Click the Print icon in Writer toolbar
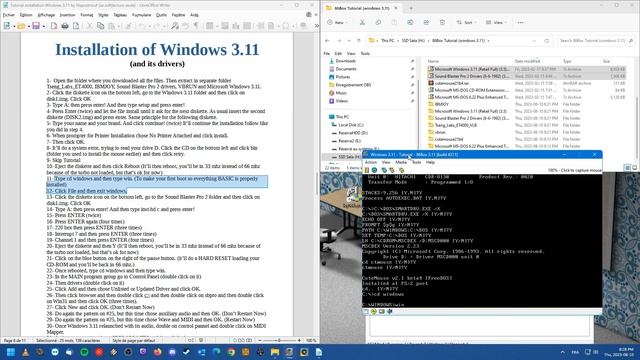Screen dimensions: 640x360 pyautogui.click(x=65, y=26)
